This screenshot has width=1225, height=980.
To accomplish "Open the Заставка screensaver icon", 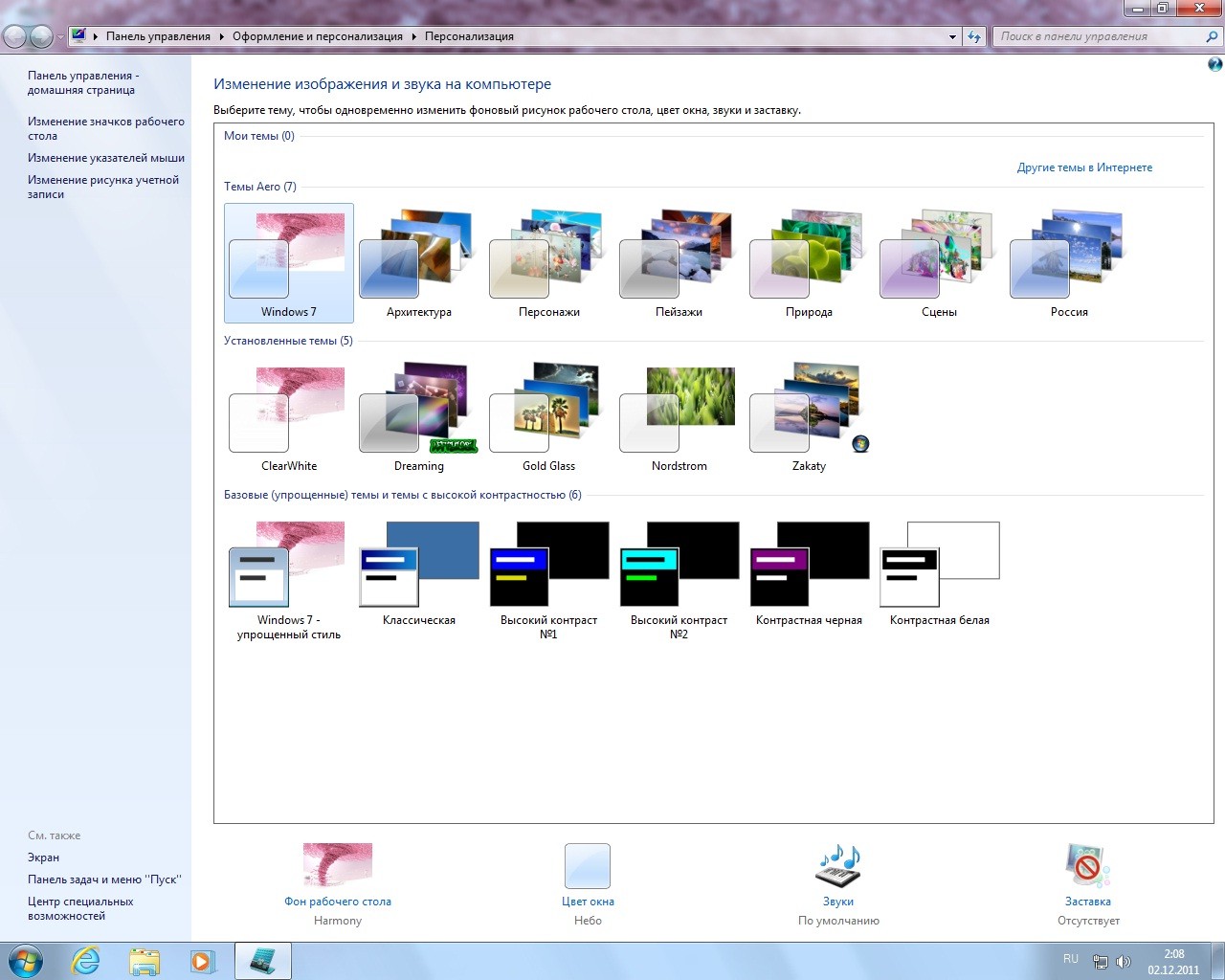I will [1088, 866].
